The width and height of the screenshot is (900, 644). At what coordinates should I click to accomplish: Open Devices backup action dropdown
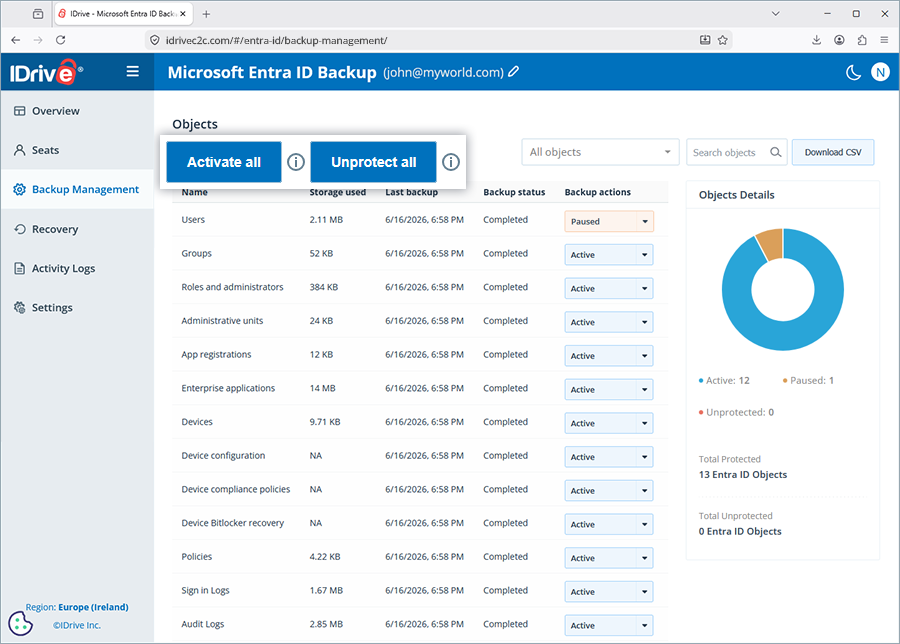609,423
